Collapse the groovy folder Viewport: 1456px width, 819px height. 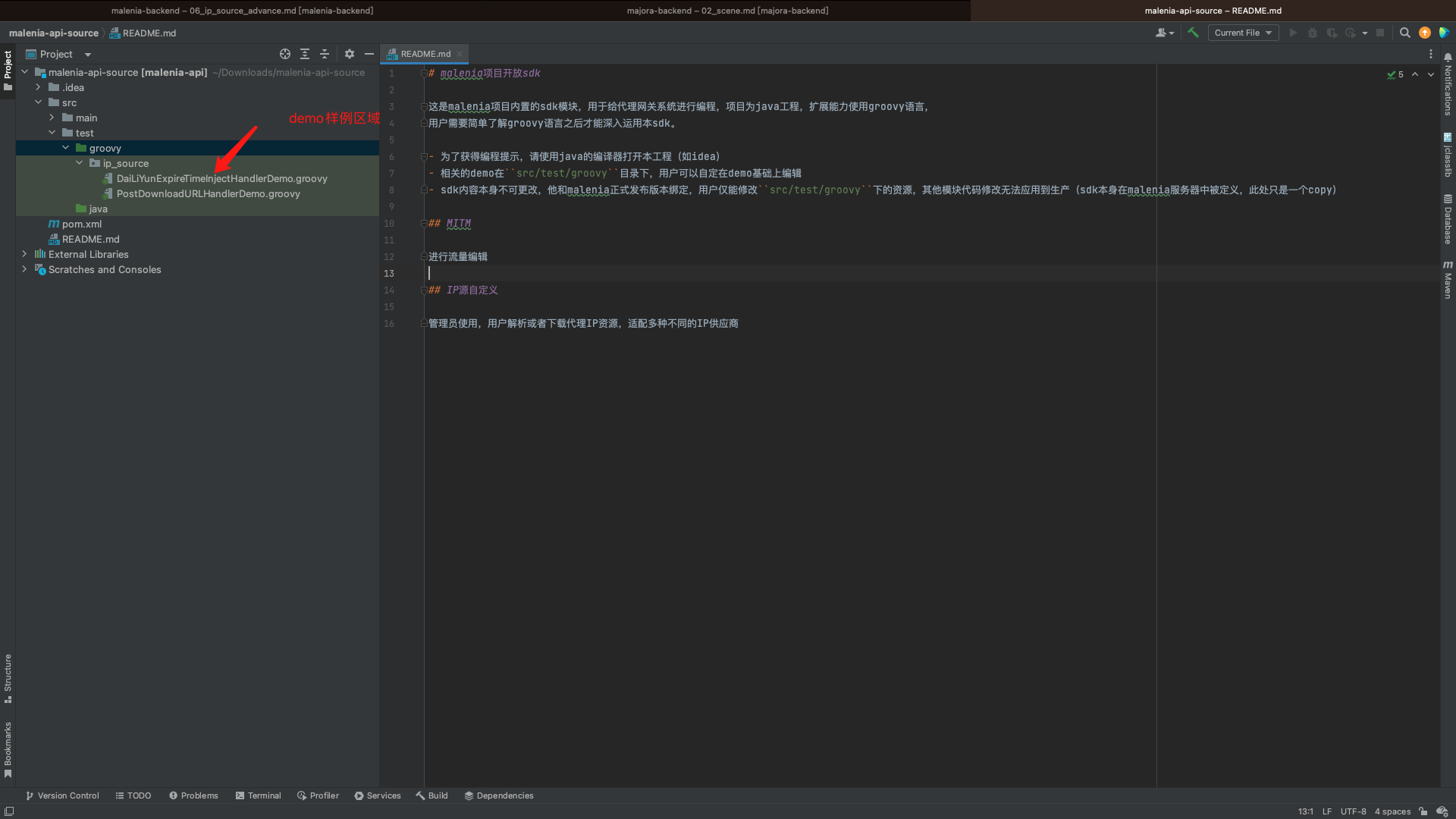(66, 148)
